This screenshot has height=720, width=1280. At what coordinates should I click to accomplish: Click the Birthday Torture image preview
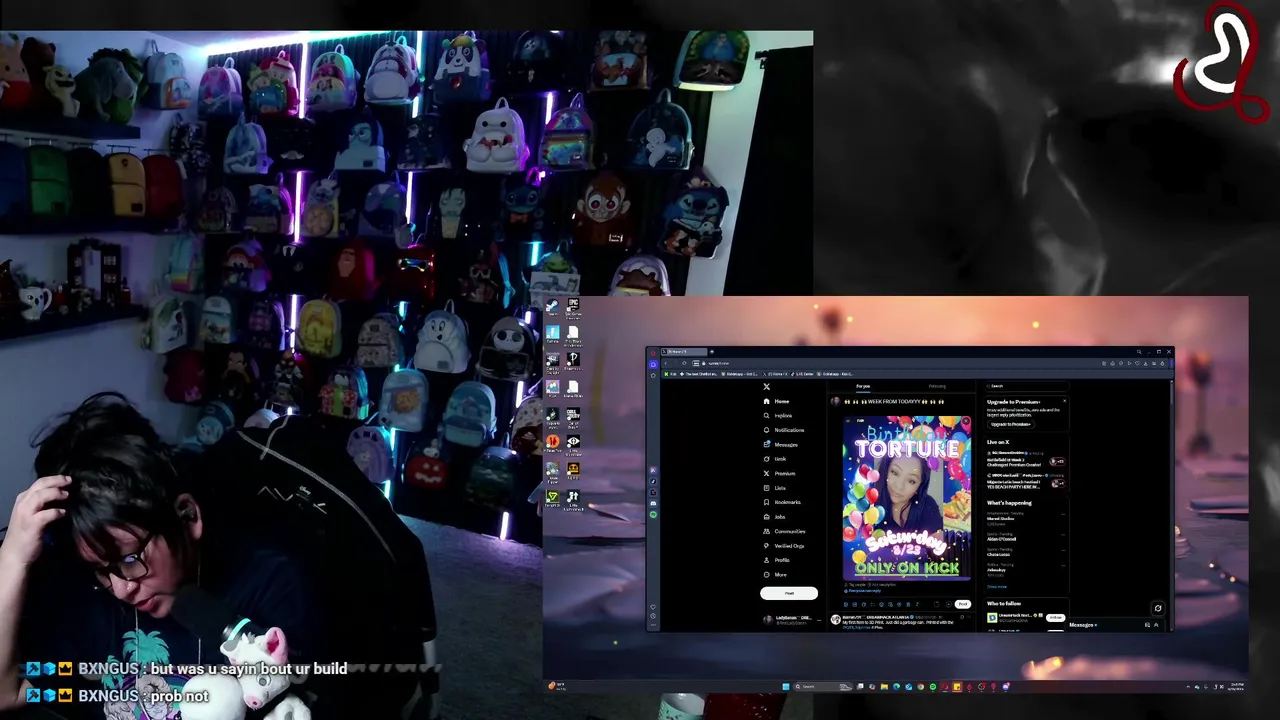[907, 497]
